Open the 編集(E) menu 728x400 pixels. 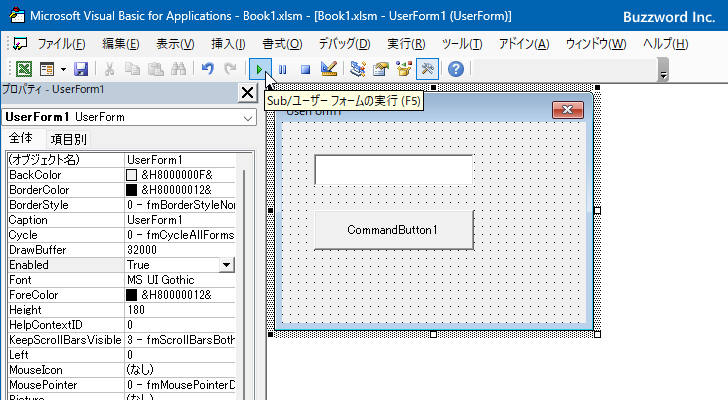click(x=121, y=44)
